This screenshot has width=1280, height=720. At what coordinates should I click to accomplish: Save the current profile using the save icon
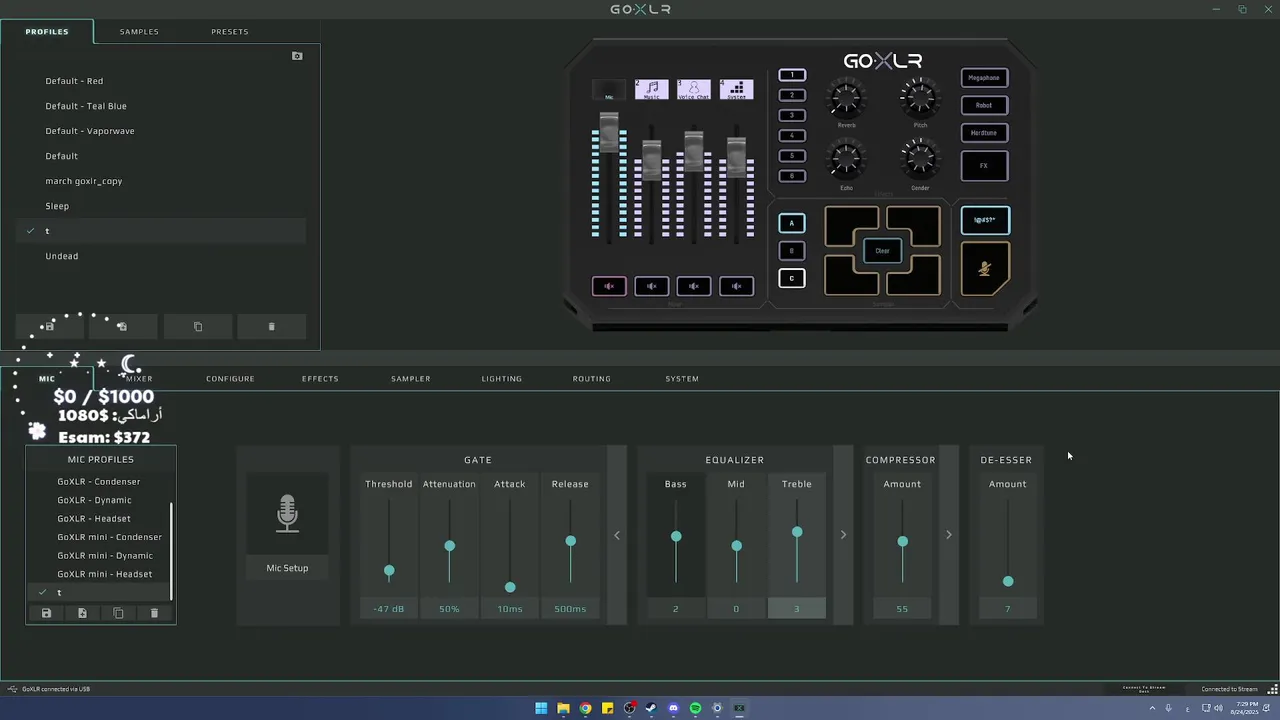coord(48,327)
